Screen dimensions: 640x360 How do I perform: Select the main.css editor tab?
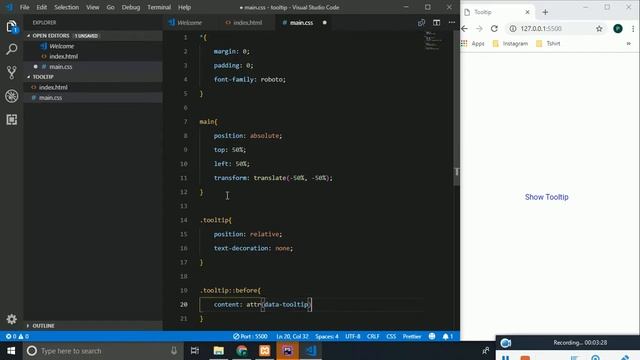click(x=301, y=22)
